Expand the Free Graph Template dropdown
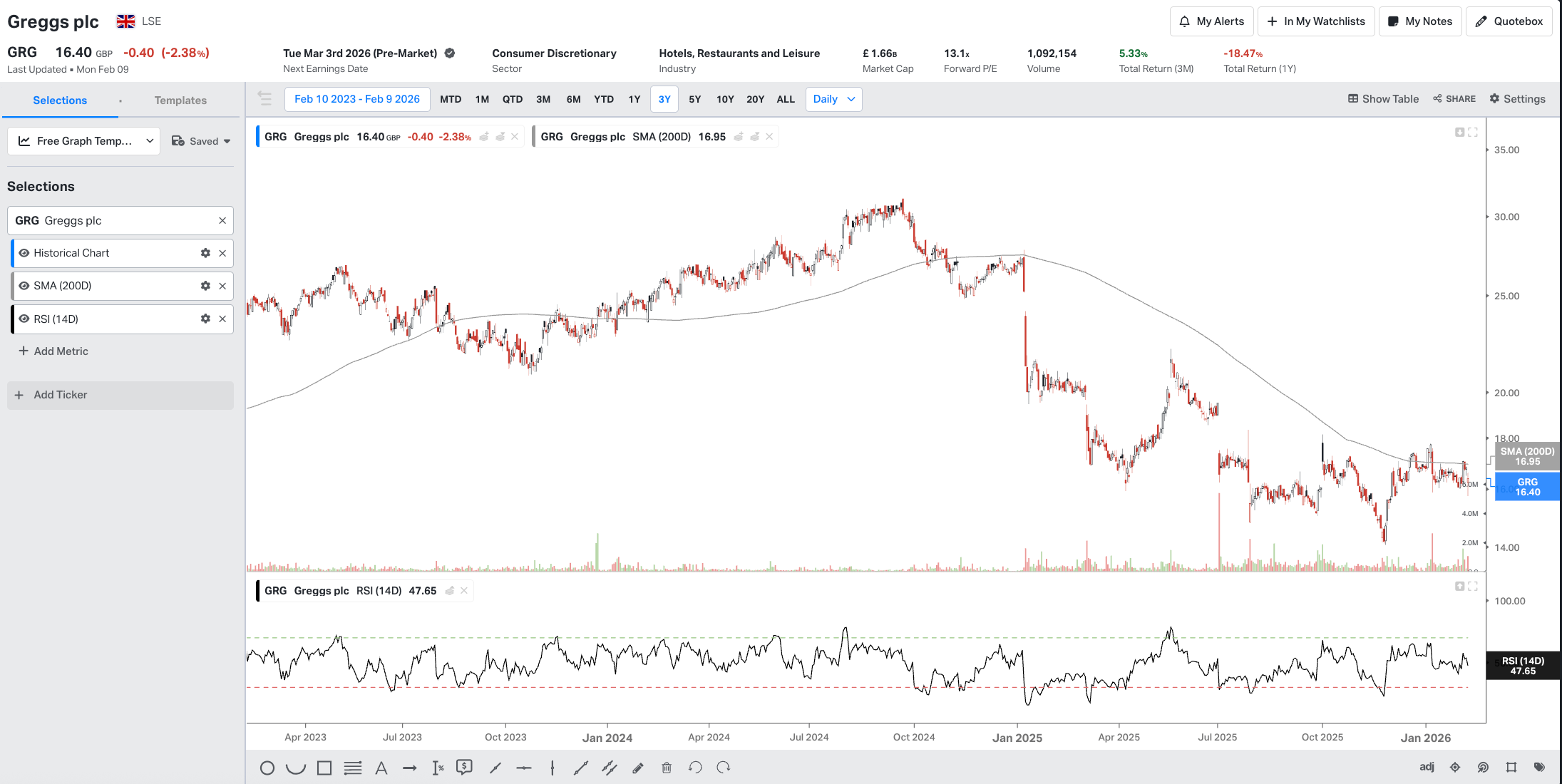Viewport: 1562px width, 784px height. click(x=84, y=141)
